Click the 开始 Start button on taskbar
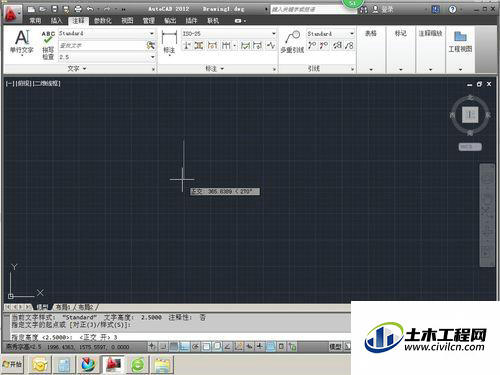The height and width of the screenshot is (375, 500). coord(12,364)
